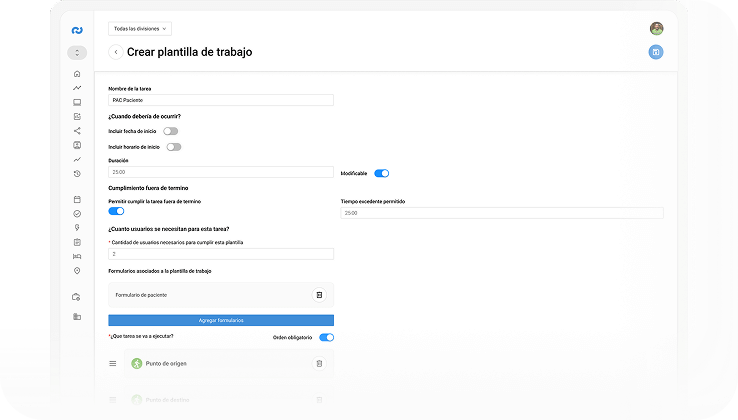Open the history clock icon in sidebar
Image resolution: width=738 pixels, height=420 pixels.
click(77, 174)
